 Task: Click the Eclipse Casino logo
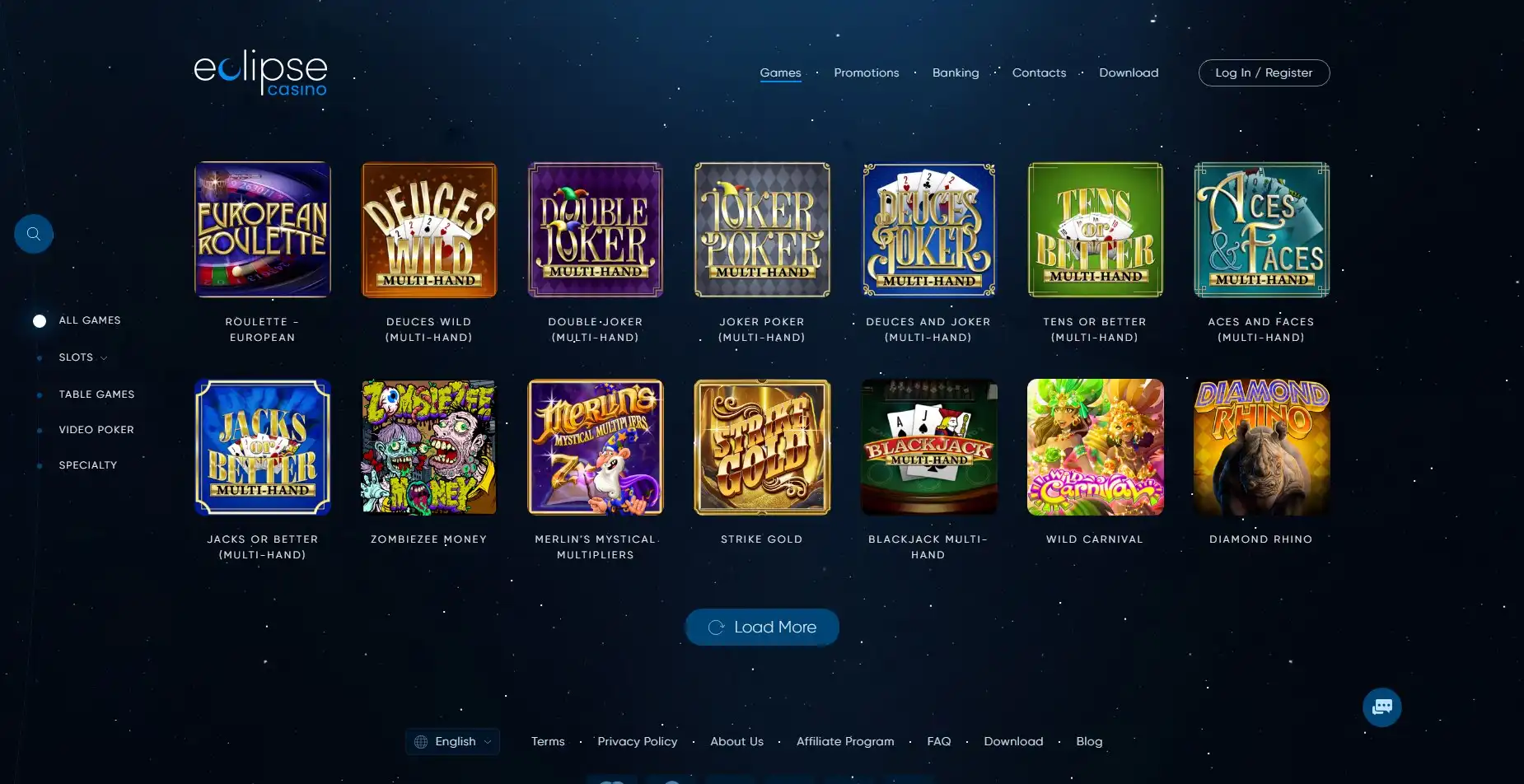pos(260,72)
